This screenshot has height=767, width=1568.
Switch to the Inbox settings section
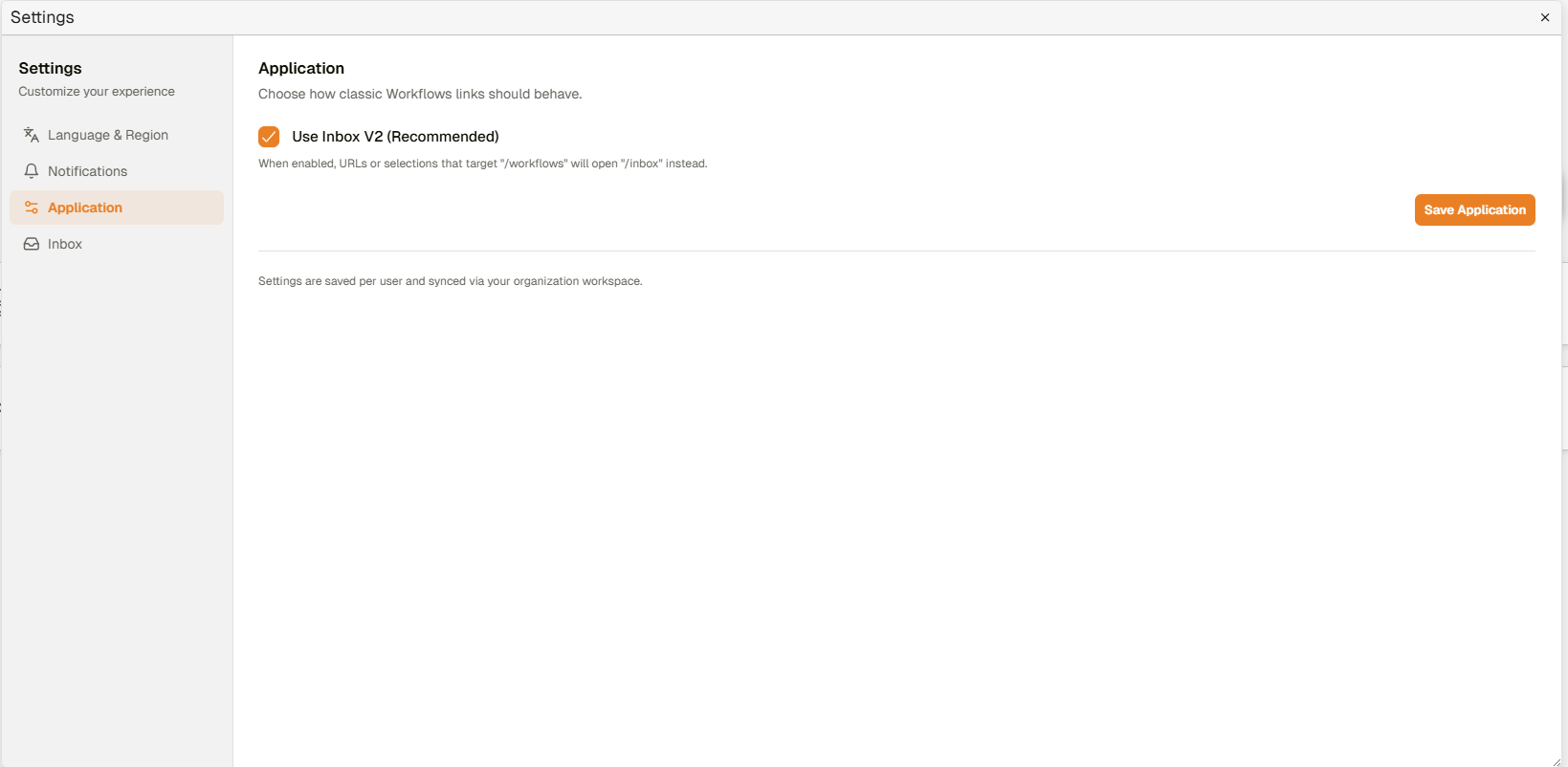coord(65,244)
